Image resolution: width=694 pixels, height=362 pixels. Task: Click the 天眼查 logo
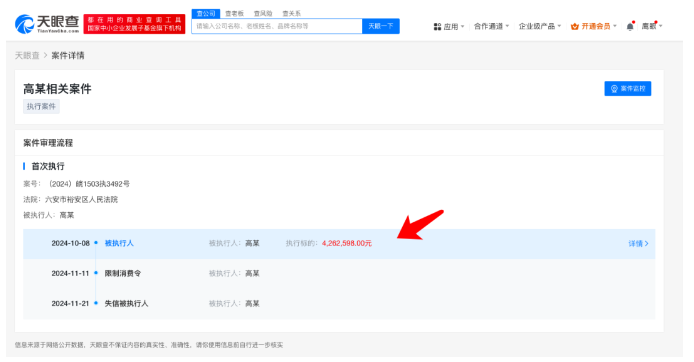(47, 24)
